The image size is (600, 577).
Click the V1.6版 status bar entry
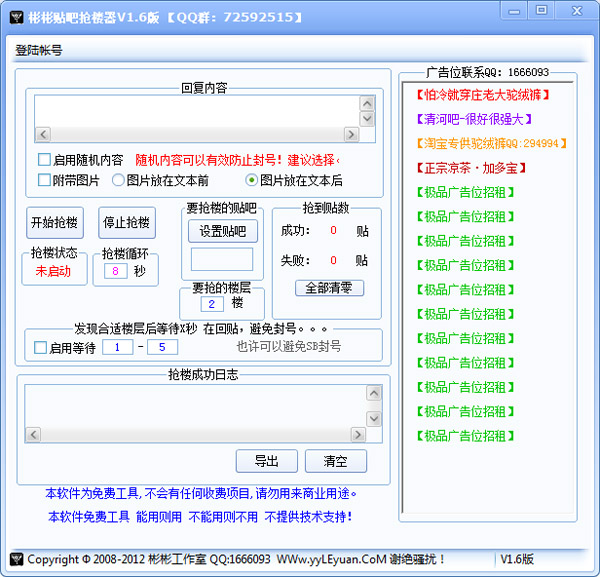[517, 559]
